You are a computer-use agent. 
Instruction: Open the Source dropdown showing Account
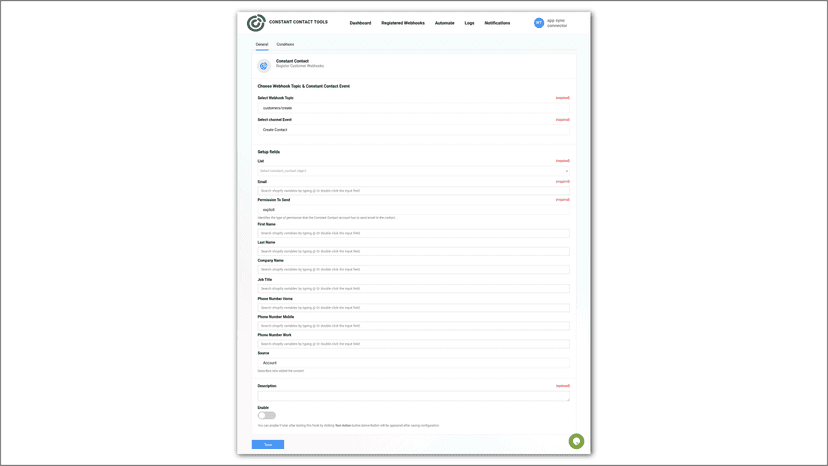[x=413, y=363]
